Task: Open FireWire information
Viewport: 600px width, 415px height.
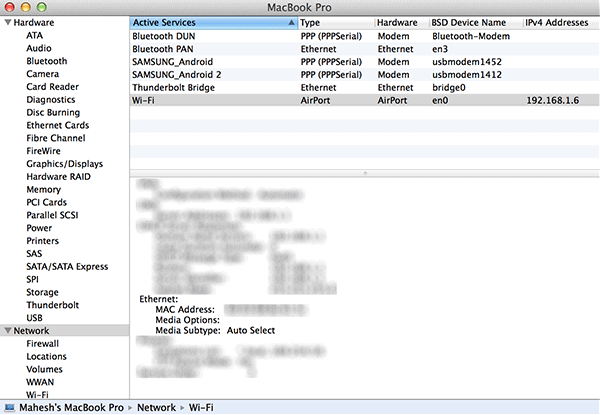Action: click(43, 151)
